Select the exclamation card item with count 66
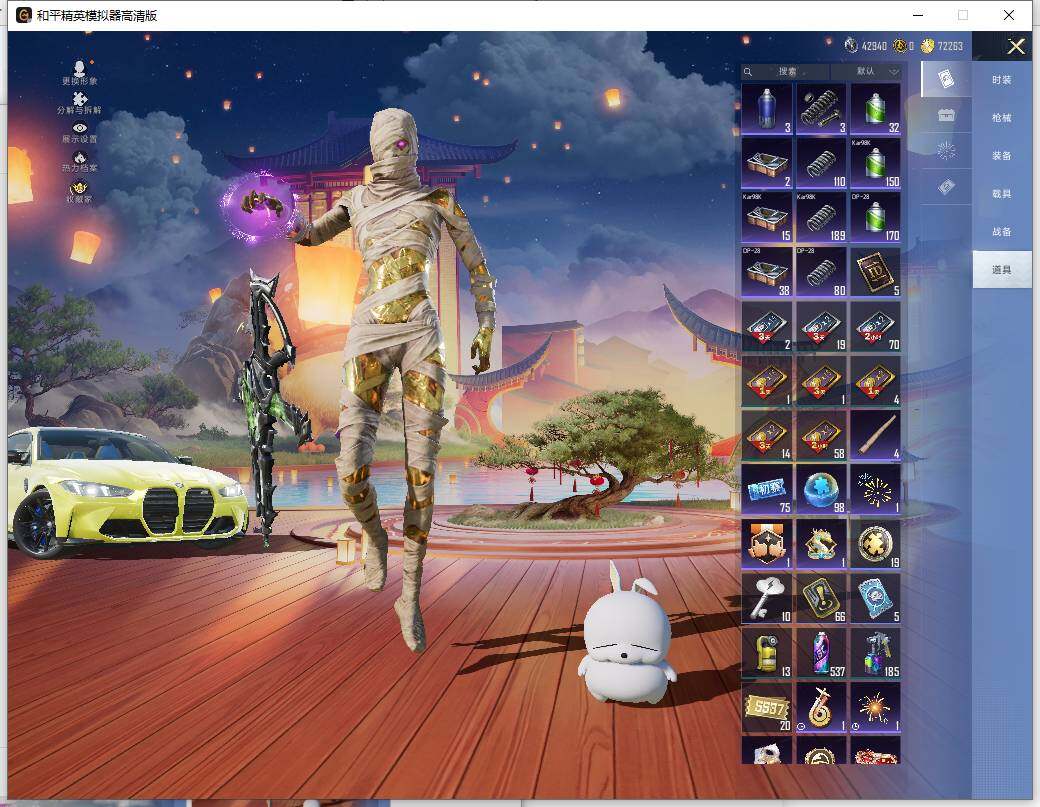This screenshot has width=1040, height=807. [x=821, y=598]
